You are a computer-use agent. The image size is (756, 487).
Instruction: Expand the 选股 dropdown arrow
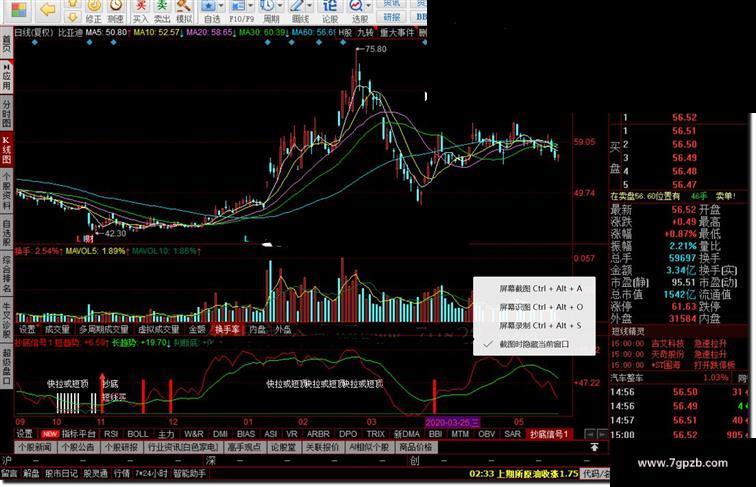[369, 6]
